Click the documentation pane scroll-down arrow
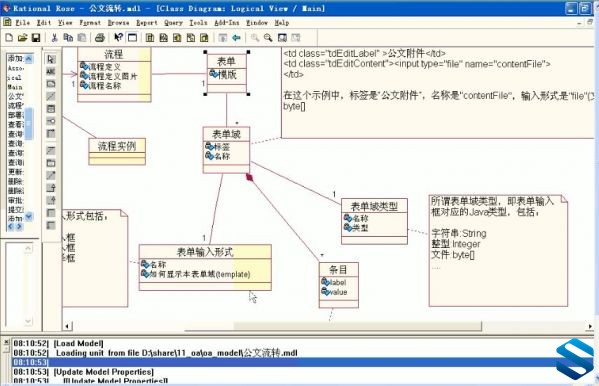This screenshot has height=386, width=599. tap(28, 321)
